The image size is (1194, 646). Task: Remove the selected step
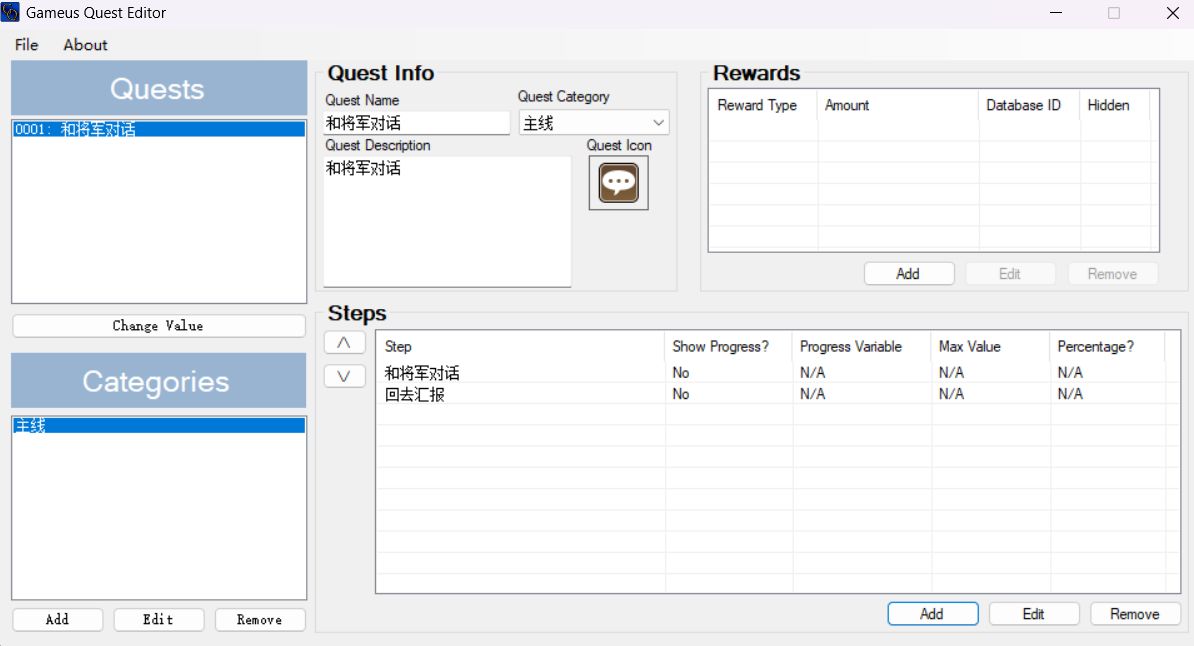click(1135, 614)
